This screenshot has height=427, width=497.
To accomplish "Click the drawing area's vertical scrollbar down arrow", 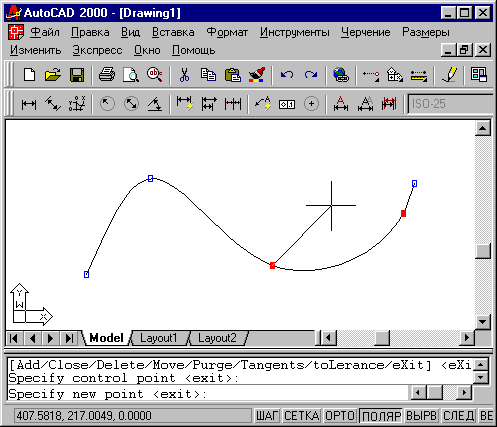I will pyautogui.click(x=483, y=322).
